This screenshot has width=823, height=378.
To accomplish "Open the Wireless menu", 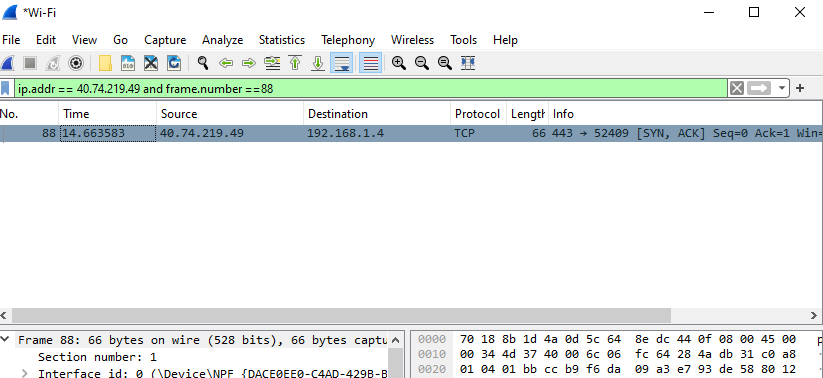I will 413,40.
